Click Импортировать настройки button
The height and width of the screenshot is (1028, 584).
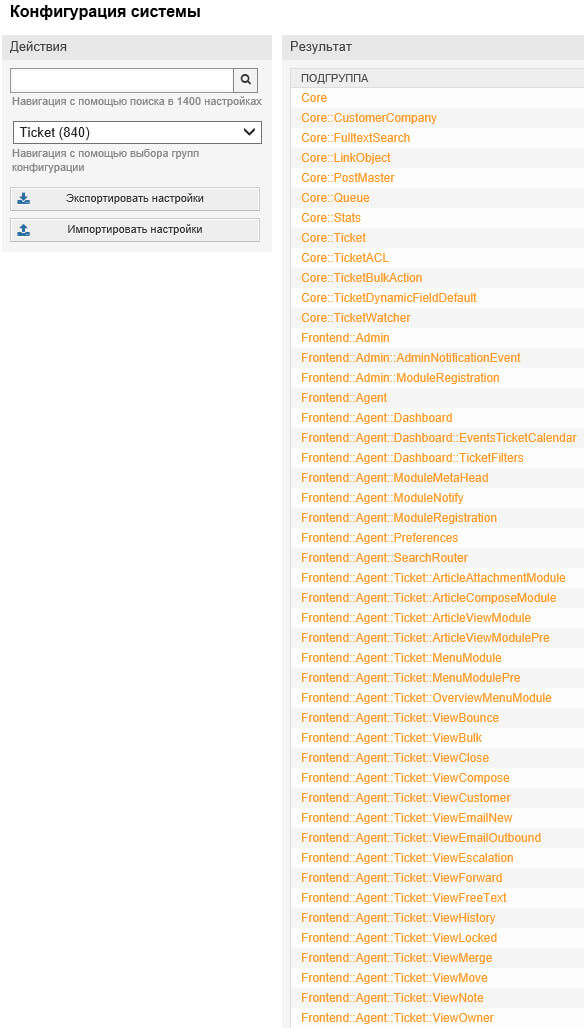135,230
